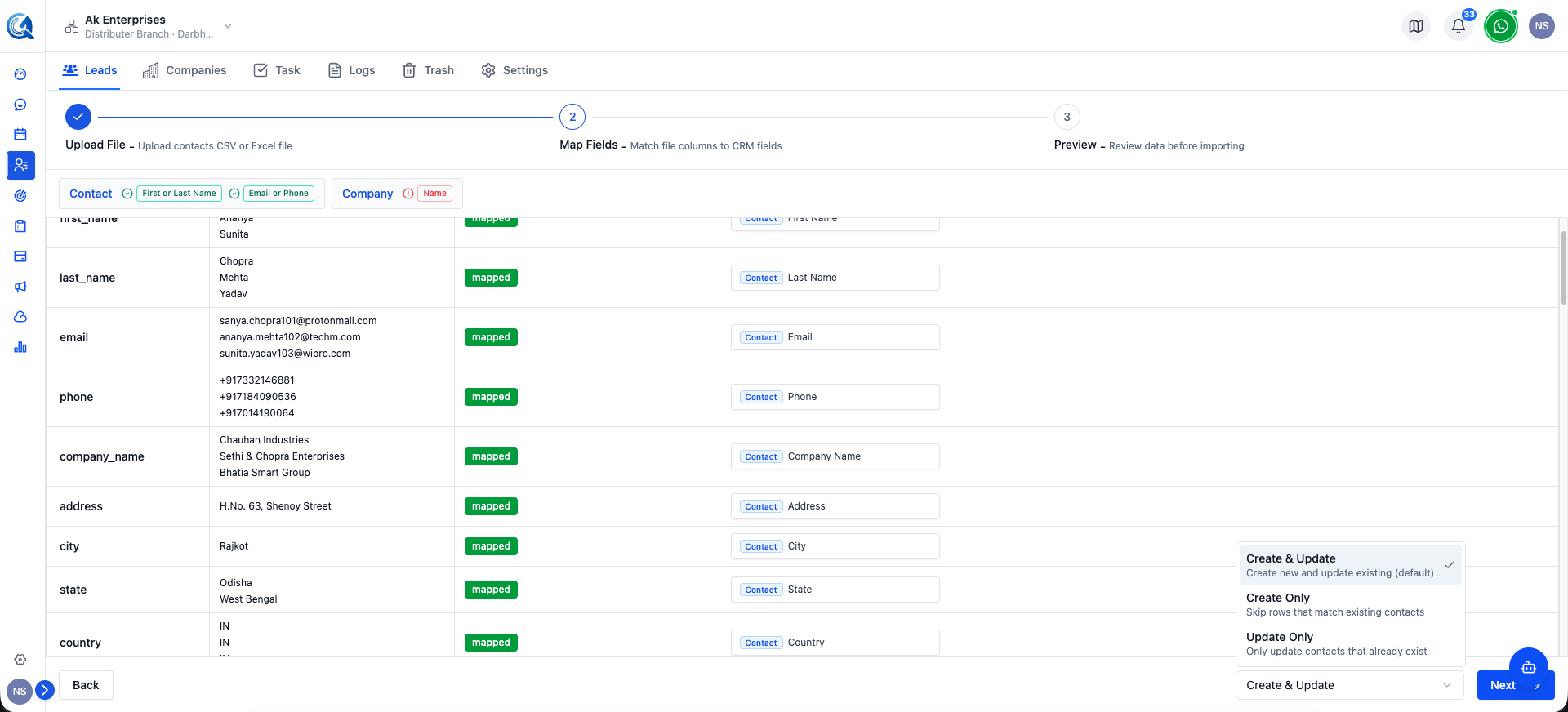Go to completed Upload File step circle
Image resolution: width=1568 pixels, height=712 pixels.
78,117
